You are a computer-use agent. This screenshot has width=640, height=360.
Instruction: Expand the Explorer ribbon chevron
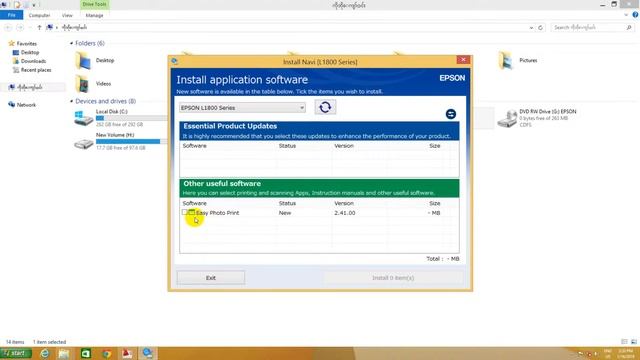tap(626, 15)
